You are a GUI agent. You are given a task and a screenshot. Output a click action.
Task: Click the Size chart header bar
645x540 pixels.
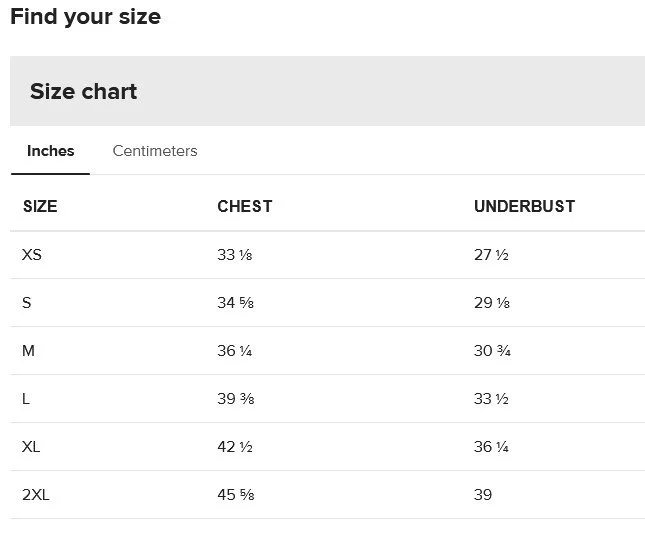point(327,91)
